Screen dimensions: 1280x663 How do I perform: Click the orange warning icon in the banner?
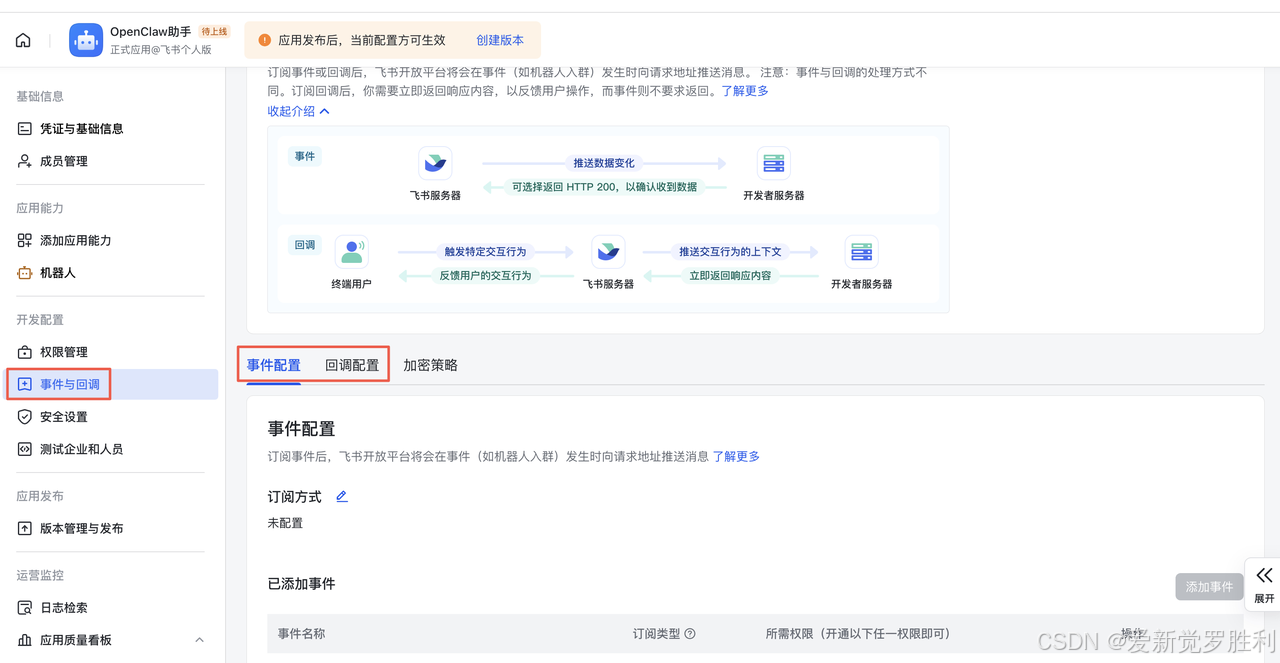pyautogui.click(x=265, y=40)
